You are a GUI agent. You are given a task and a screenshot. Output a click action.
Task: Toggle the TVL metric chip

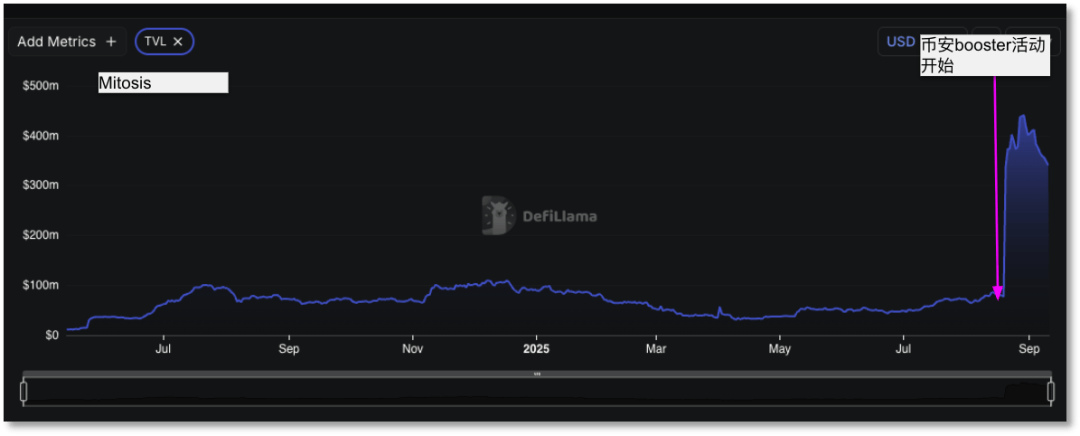[x=155, y=41]
